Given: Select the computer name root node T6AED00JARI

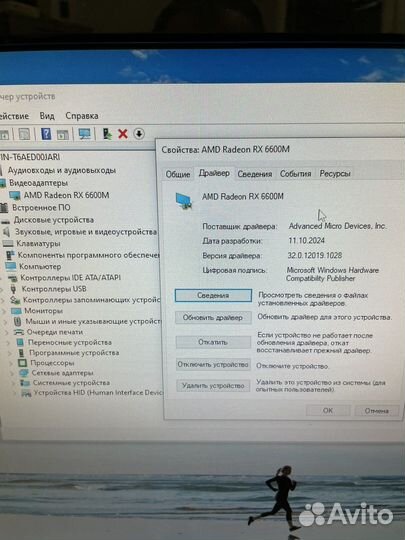Looking at the screenshot, I should point(30,157).
